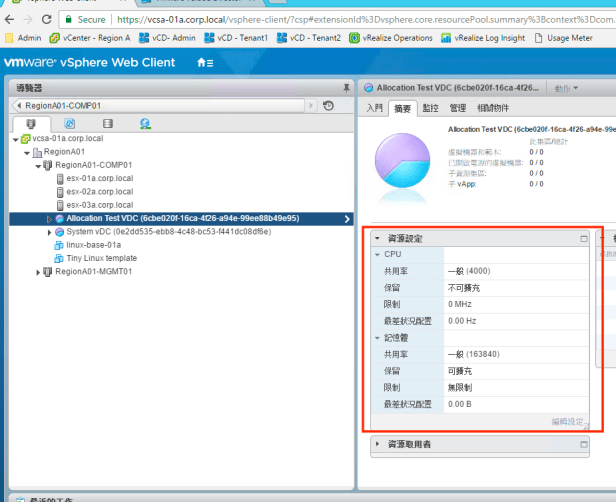Reload the page with refresh icon
616x502 pixels.
pyautogui.click(x=46, y=19)
